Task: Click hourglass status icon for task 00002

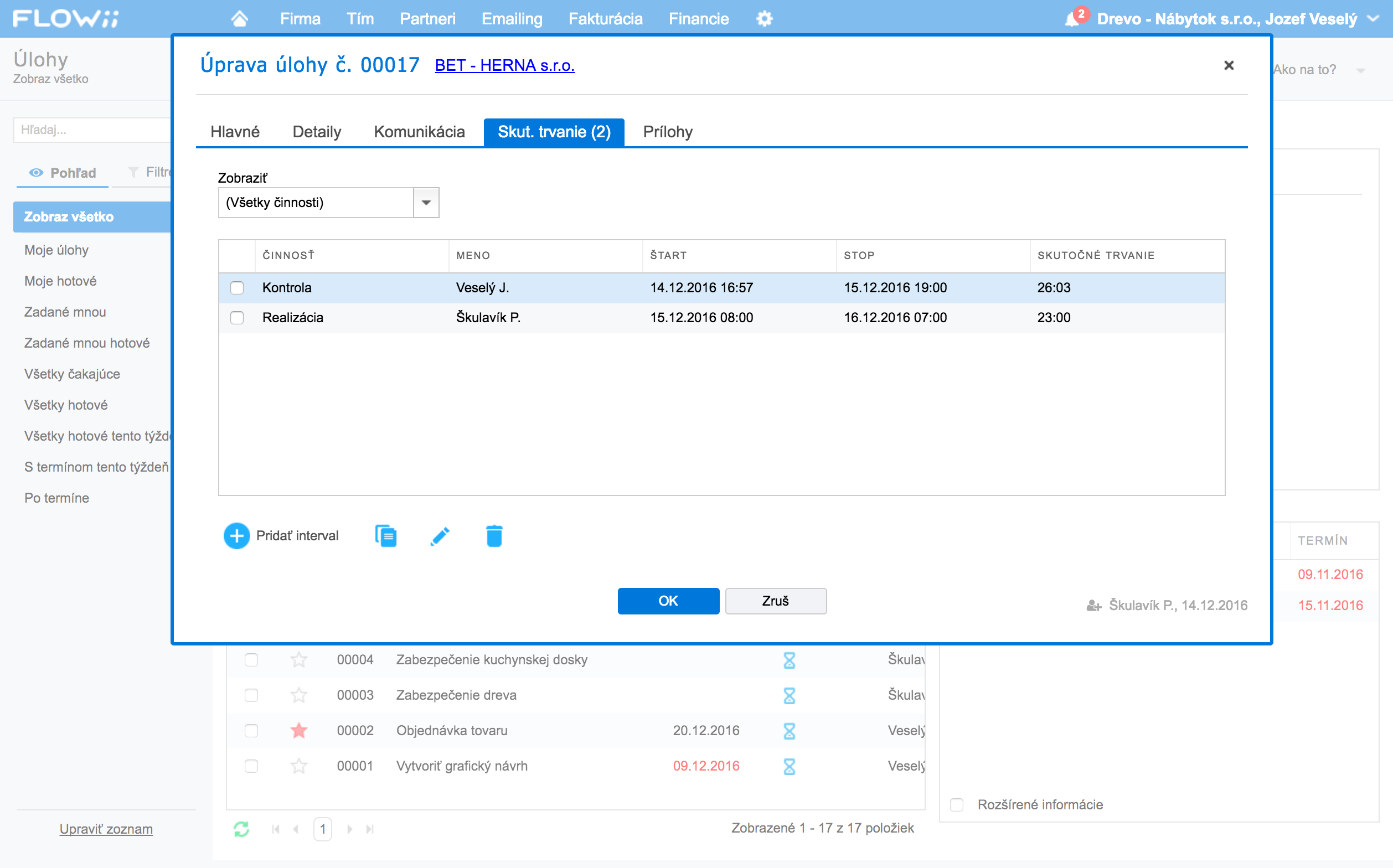Action: point(790,731)
